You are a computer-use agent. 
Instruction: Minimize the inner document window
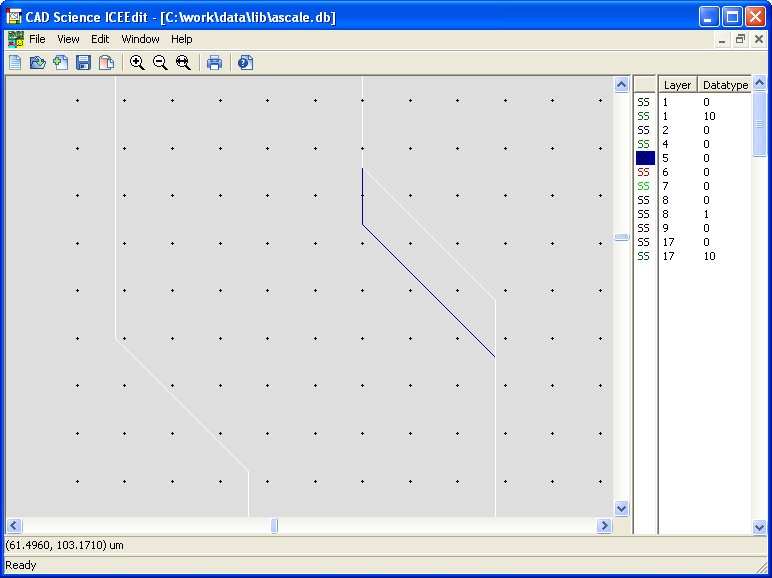(x=722, y=40)
